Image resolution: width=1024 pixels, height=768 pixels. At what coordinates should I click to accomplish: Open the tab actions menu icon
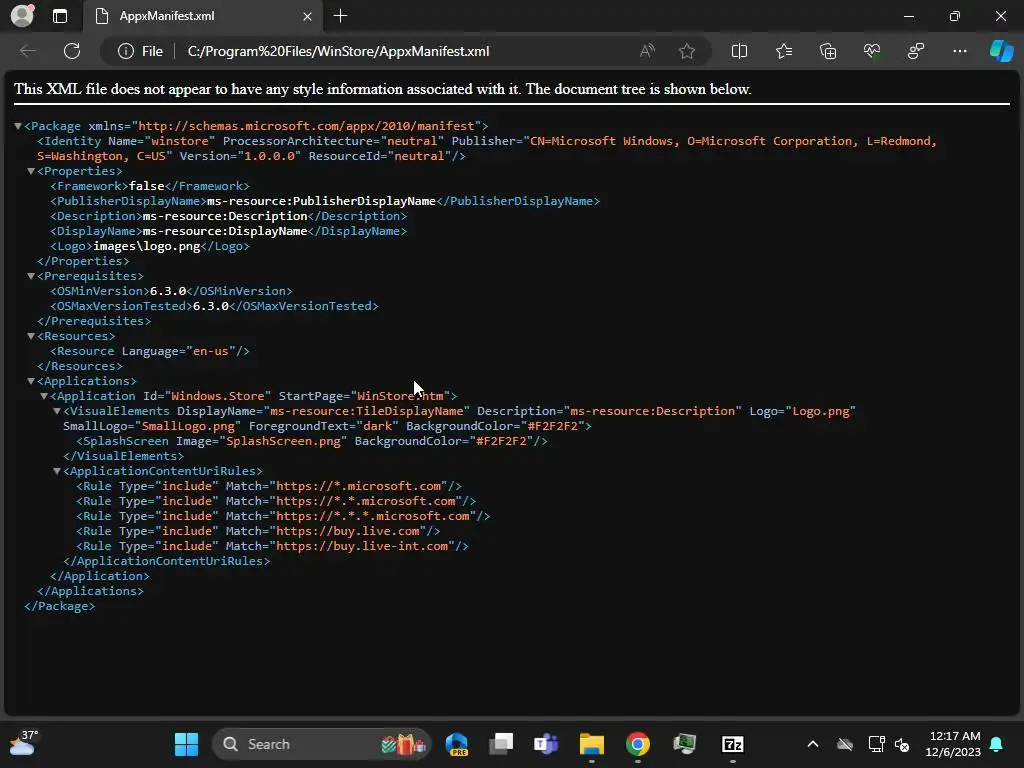[60, 16]
